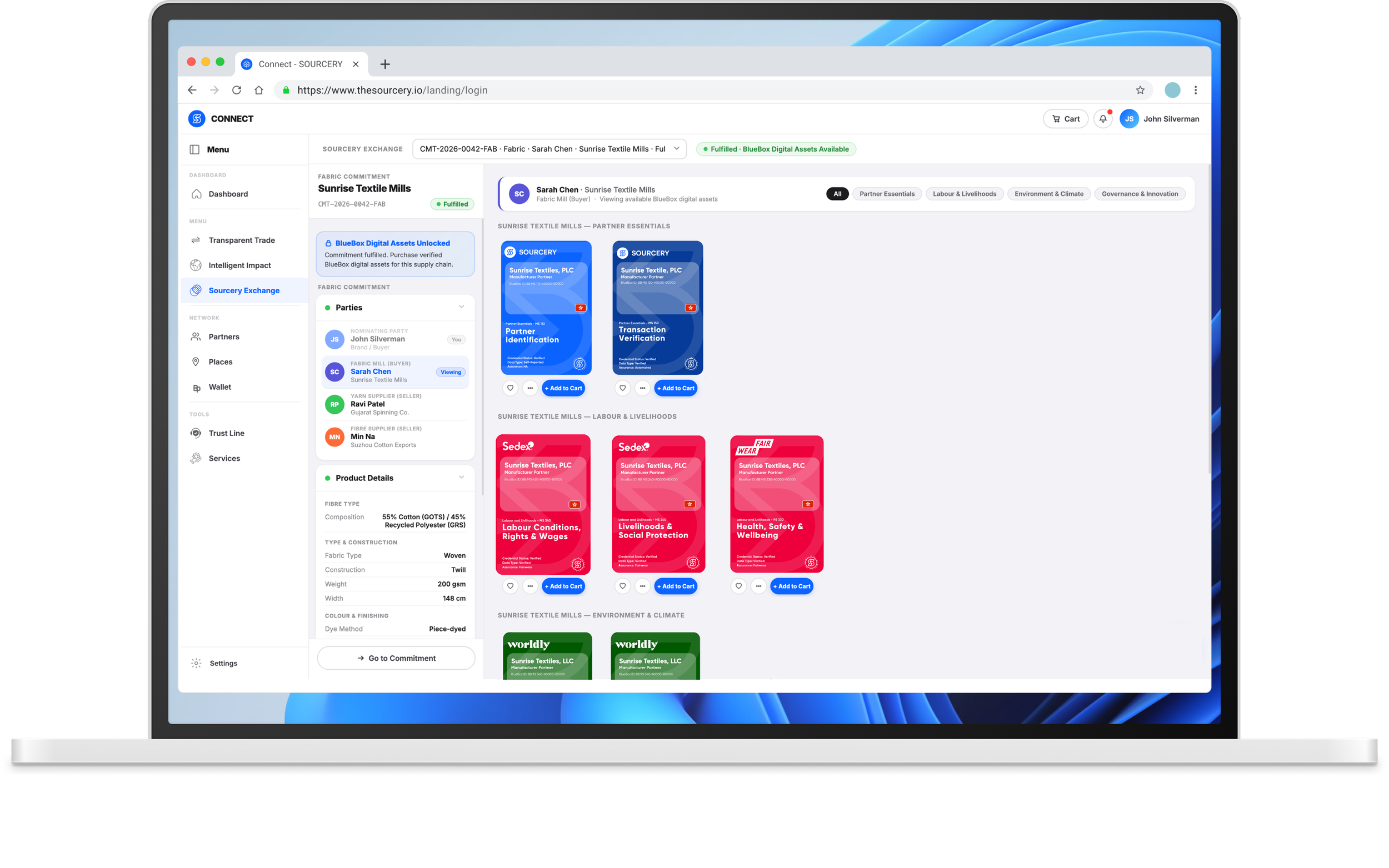Open Wallet from the sidebar
1389x868 pixels.
coord(219,387)
